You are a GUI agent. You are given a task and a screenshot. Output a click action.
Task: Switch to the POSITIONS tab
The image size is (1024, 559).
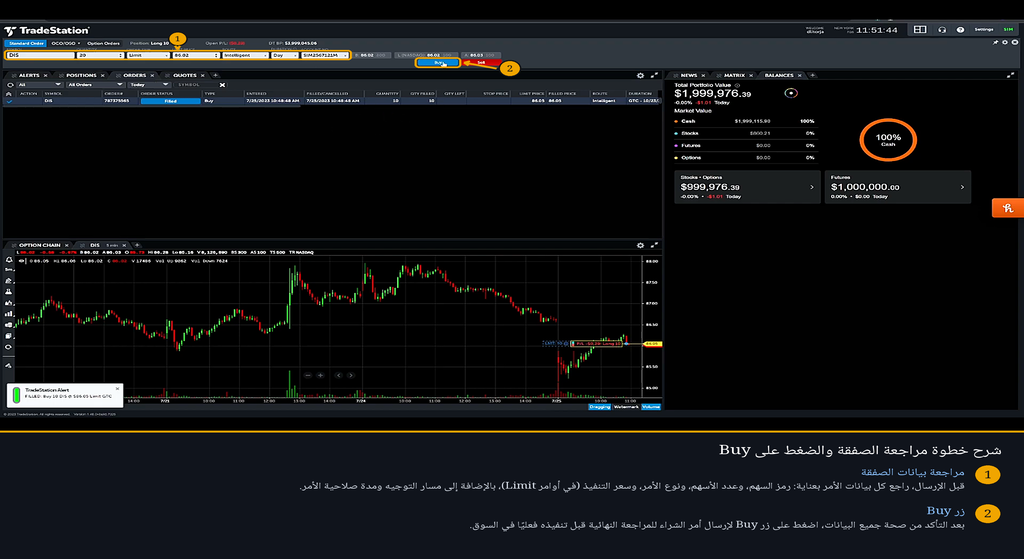(81, 75)
